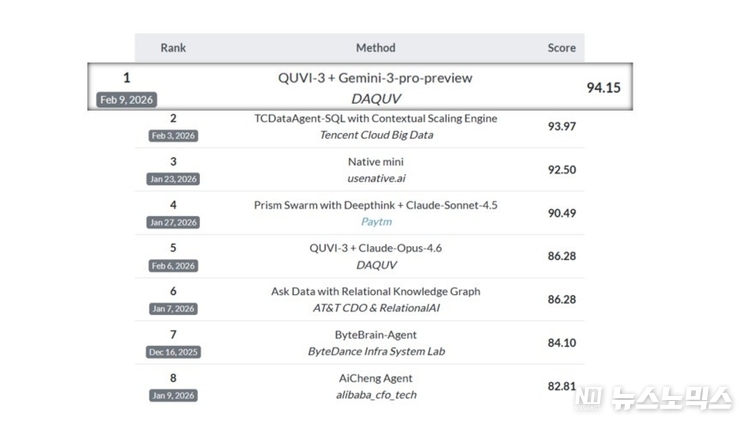Open Ask Data with Relational Knowledge Graph
Viewport: 750px width, 429px height.
(375, 291)
